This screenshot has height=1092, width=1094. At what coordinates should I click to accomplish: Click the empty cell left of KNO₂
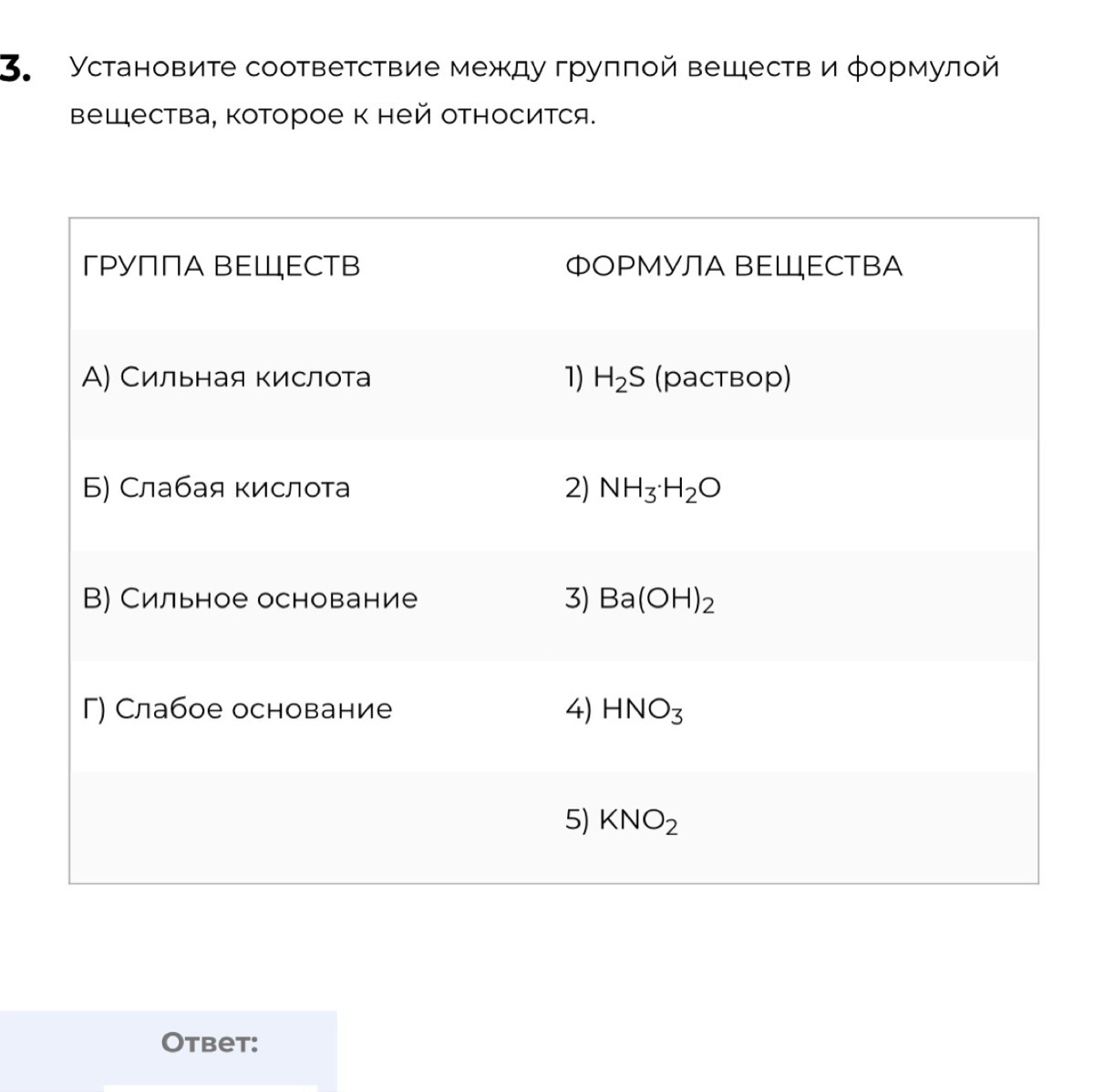310,827
